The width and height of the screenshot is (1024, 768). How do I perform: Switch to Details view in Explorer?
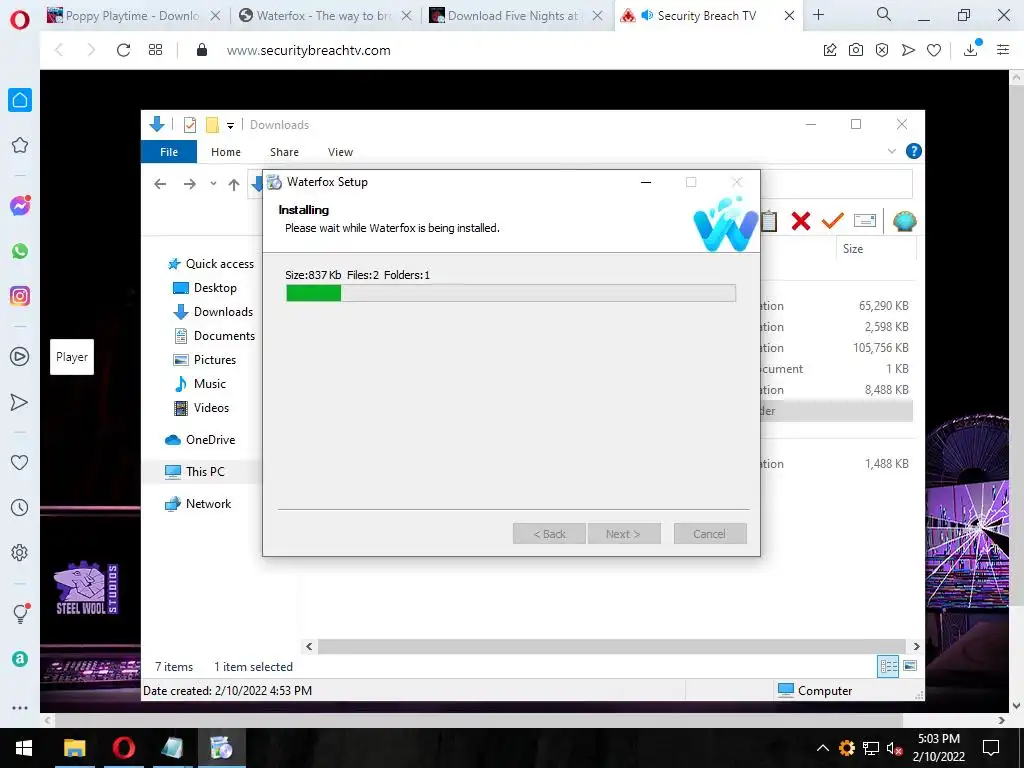coord(888,666)
